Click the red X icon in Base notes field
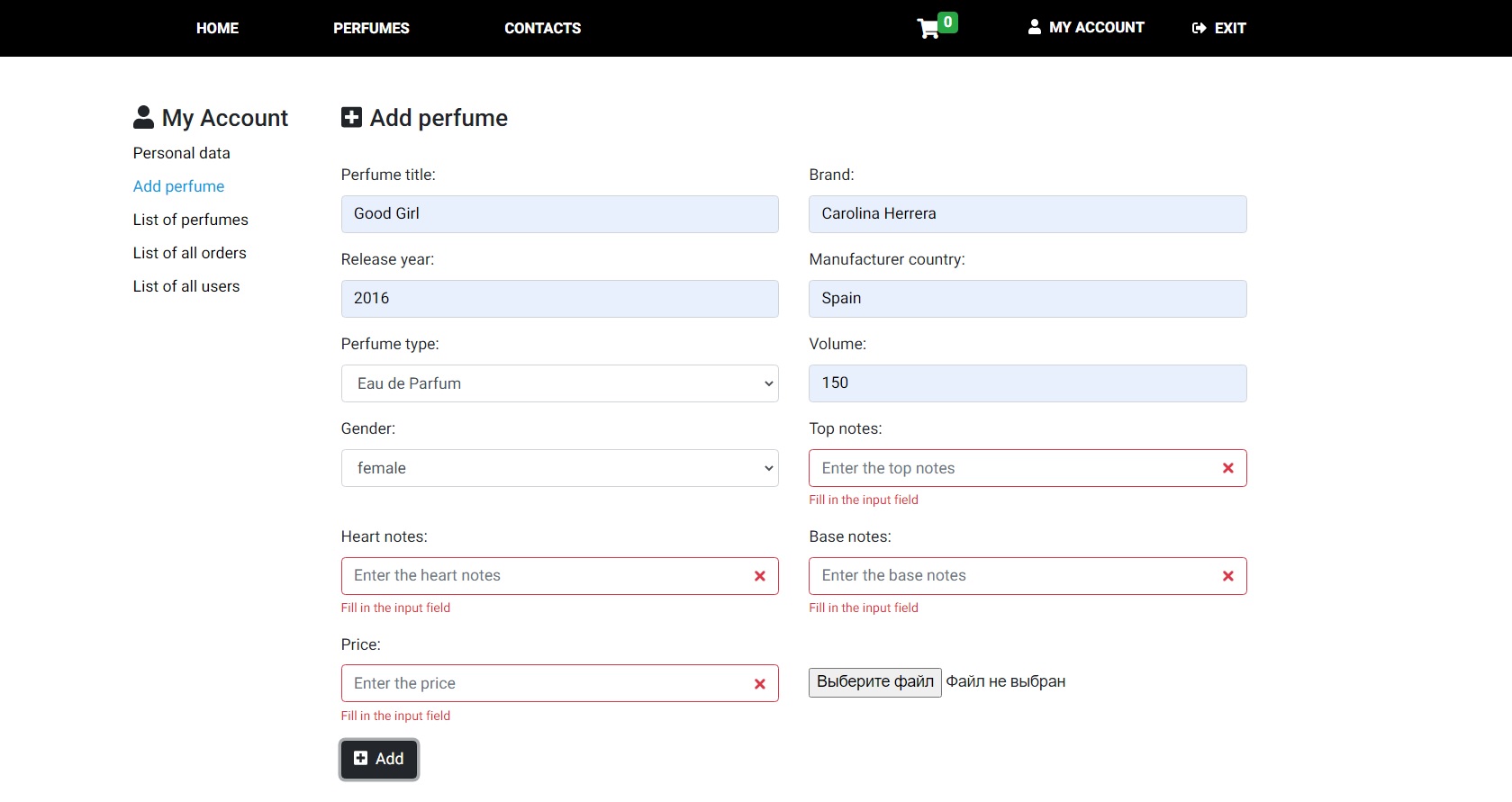Image resolution: width=1512 pixels, height=802 pixels. (1227, 576)
